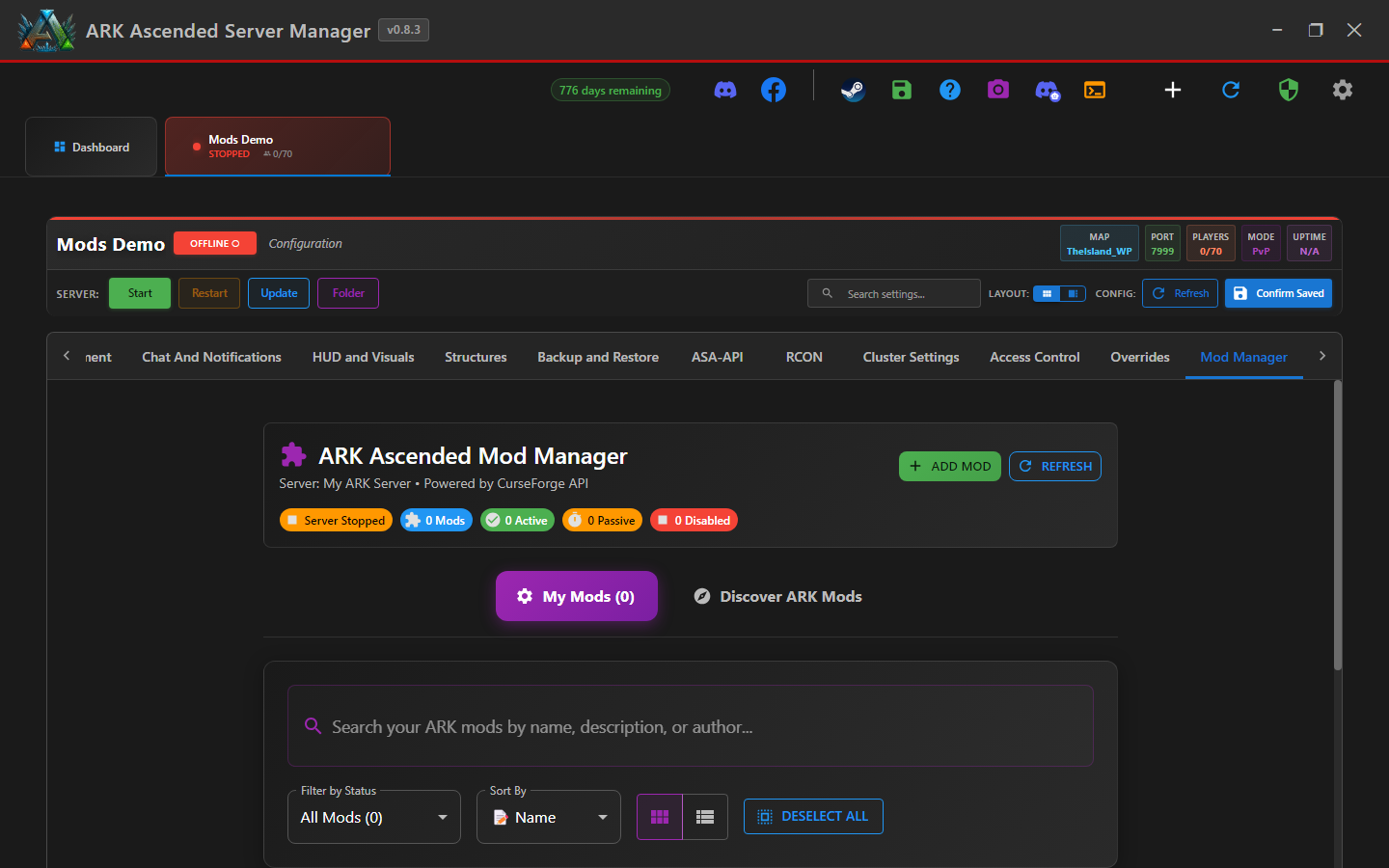Image resolution: width=1389 pixels, height=868 pixels.
Task: Click the ARK app logo
Action: point(46,31)
